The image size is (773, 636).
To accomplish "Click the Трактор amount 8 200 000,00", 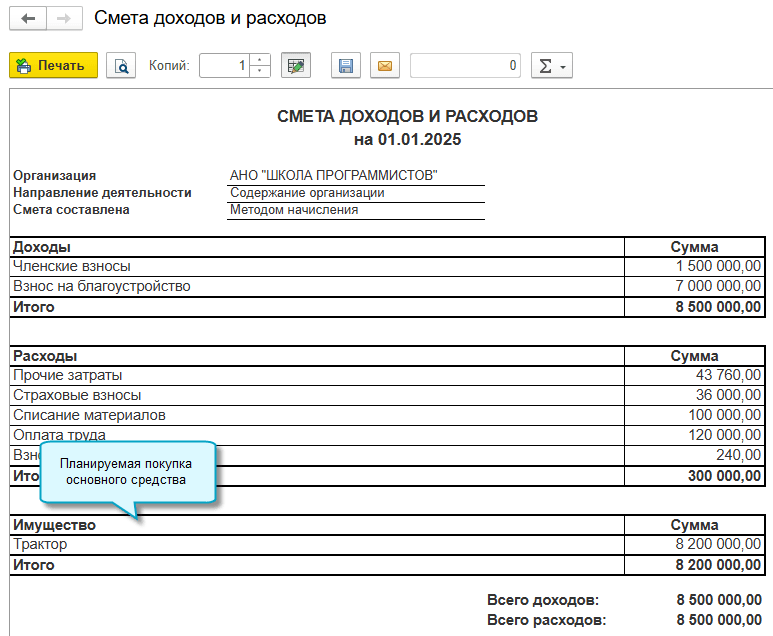I will (x=718, y=544).
